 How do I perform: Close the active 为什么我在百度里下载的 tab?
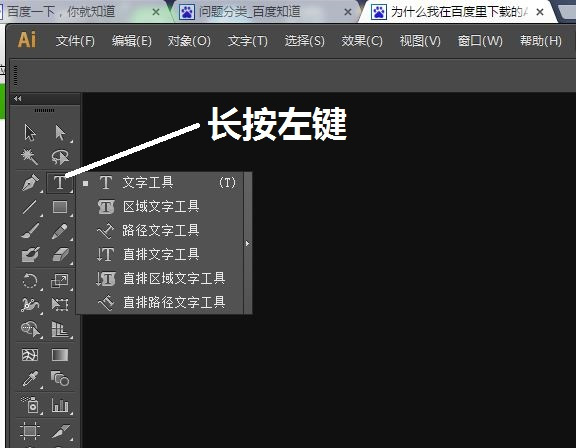click(540, 12)
